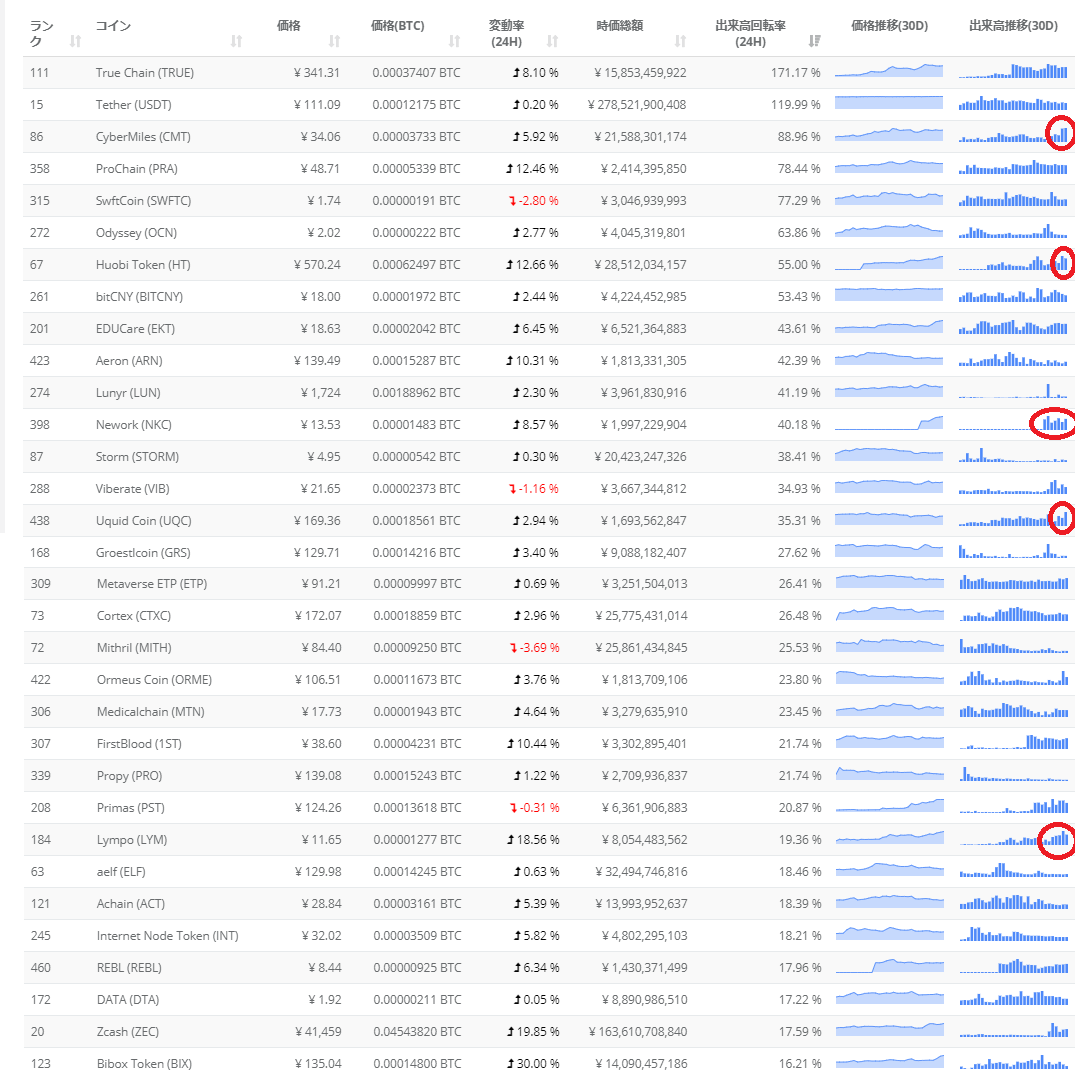This screenshot has height=1079, width=1075.
Task: Click Huobi Token 30D volume chart
Action: [x=1013, y=264]
